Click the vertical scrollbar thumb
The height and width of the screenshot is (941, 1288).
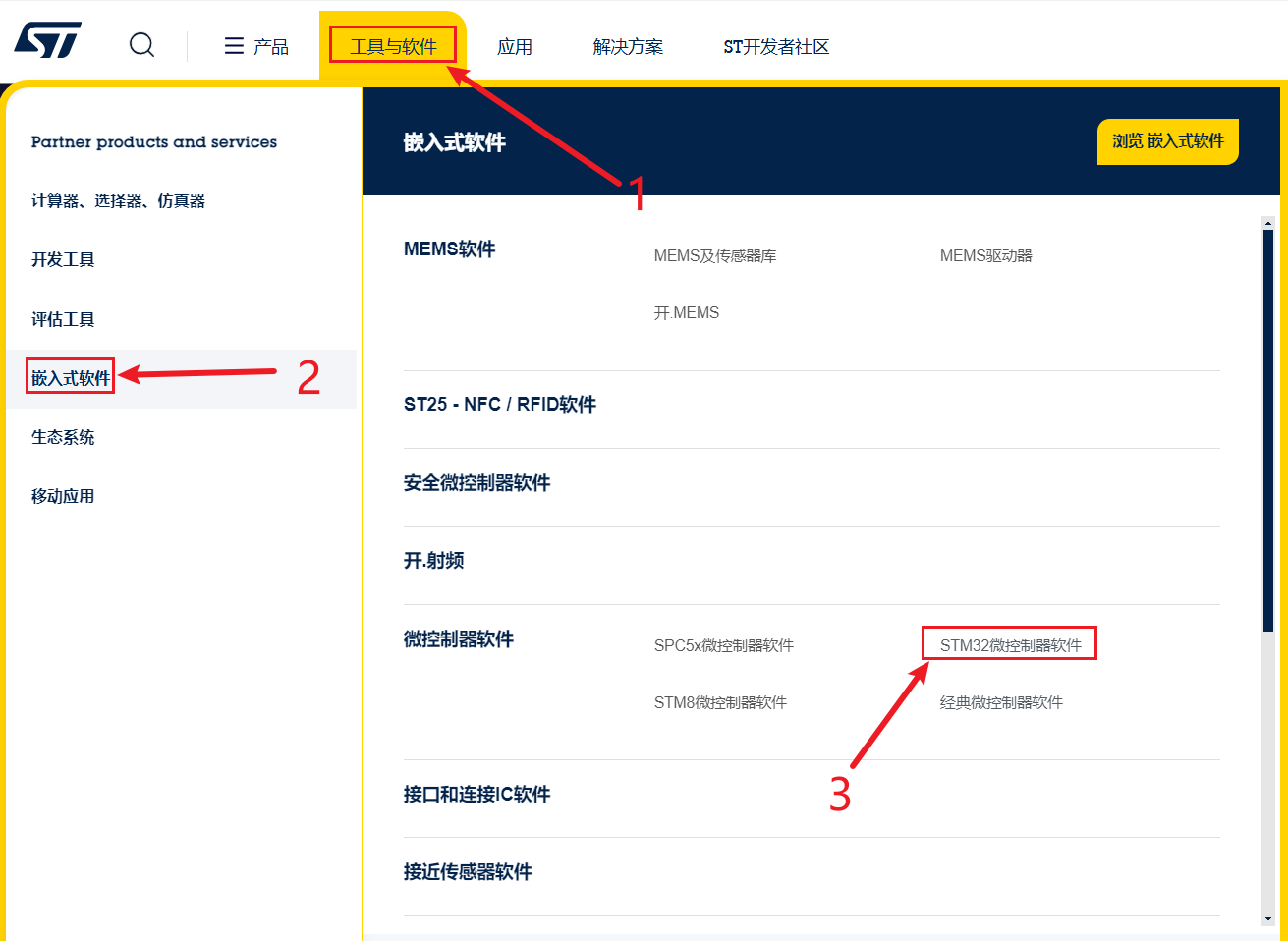click(1268, 430)
